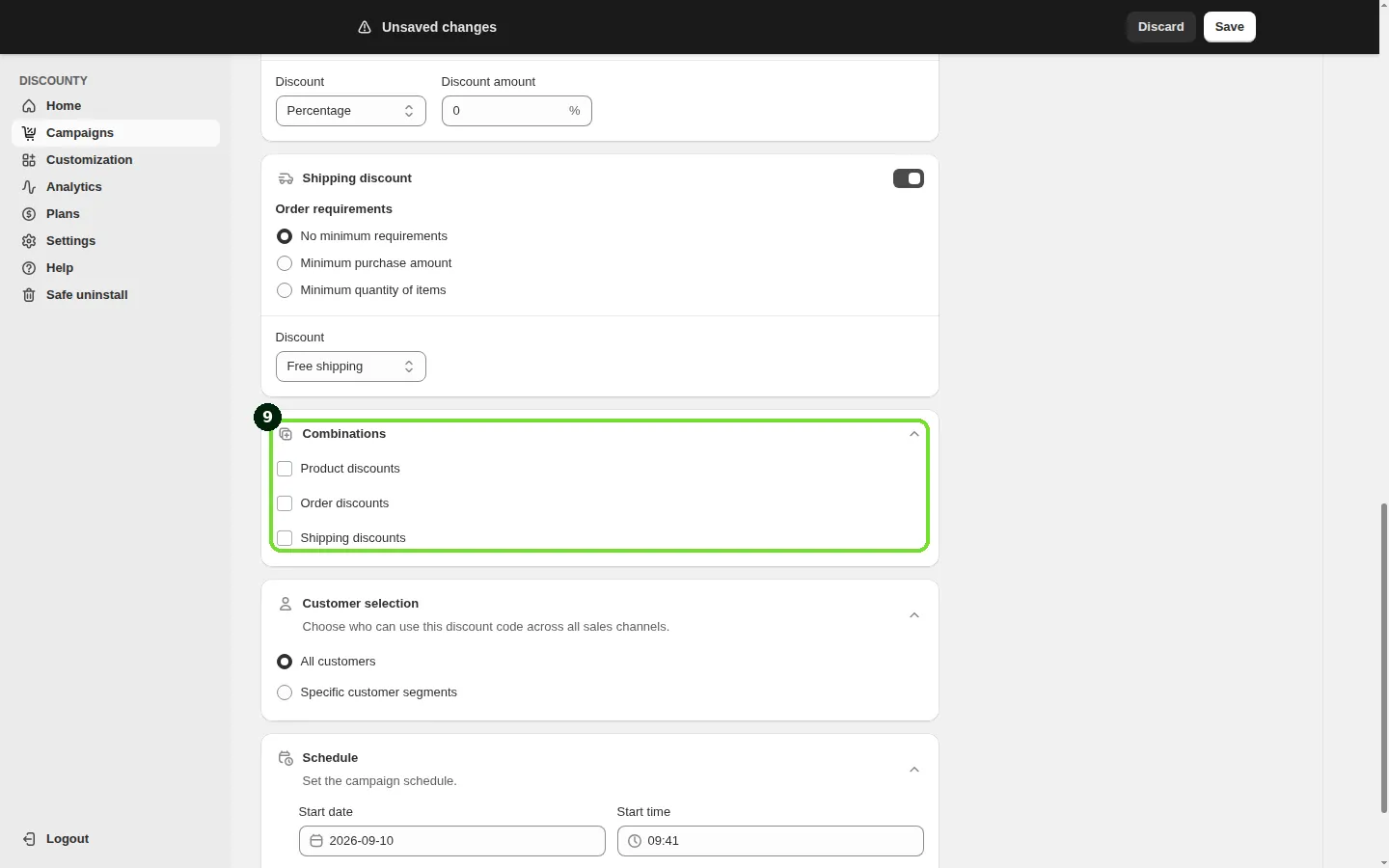This screenshot has height=868, width=1389.
Task: Open the Campaigns menu item
Action: (x=116, y=133)
